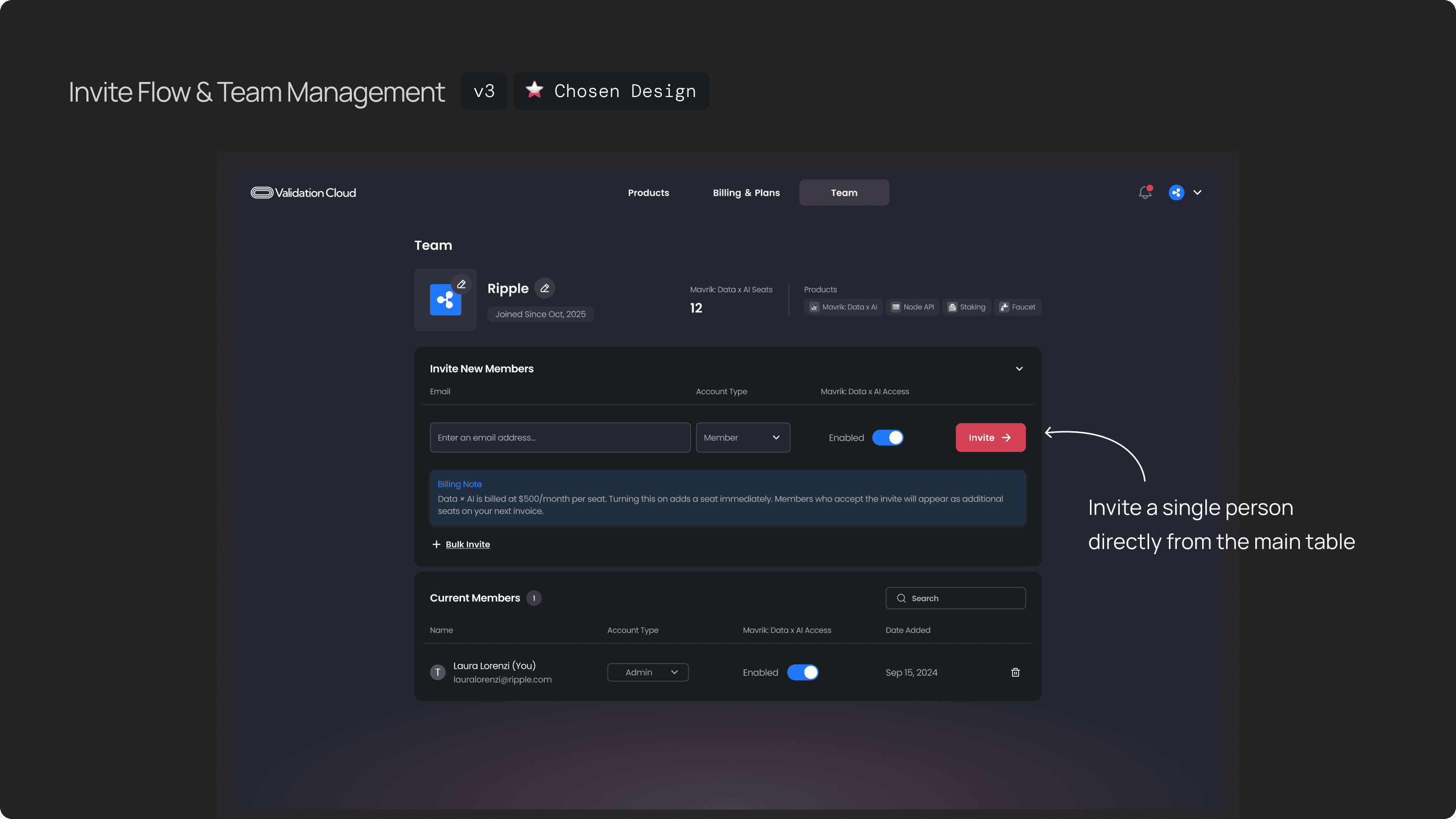The height and width of the screenshot is (819, 1456).
Task: Edit the Ripple team logo image
Action: click(461, 284)
